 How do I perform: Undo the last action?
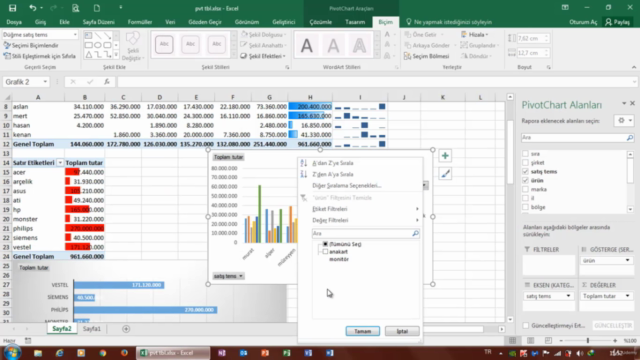point(32,8)
